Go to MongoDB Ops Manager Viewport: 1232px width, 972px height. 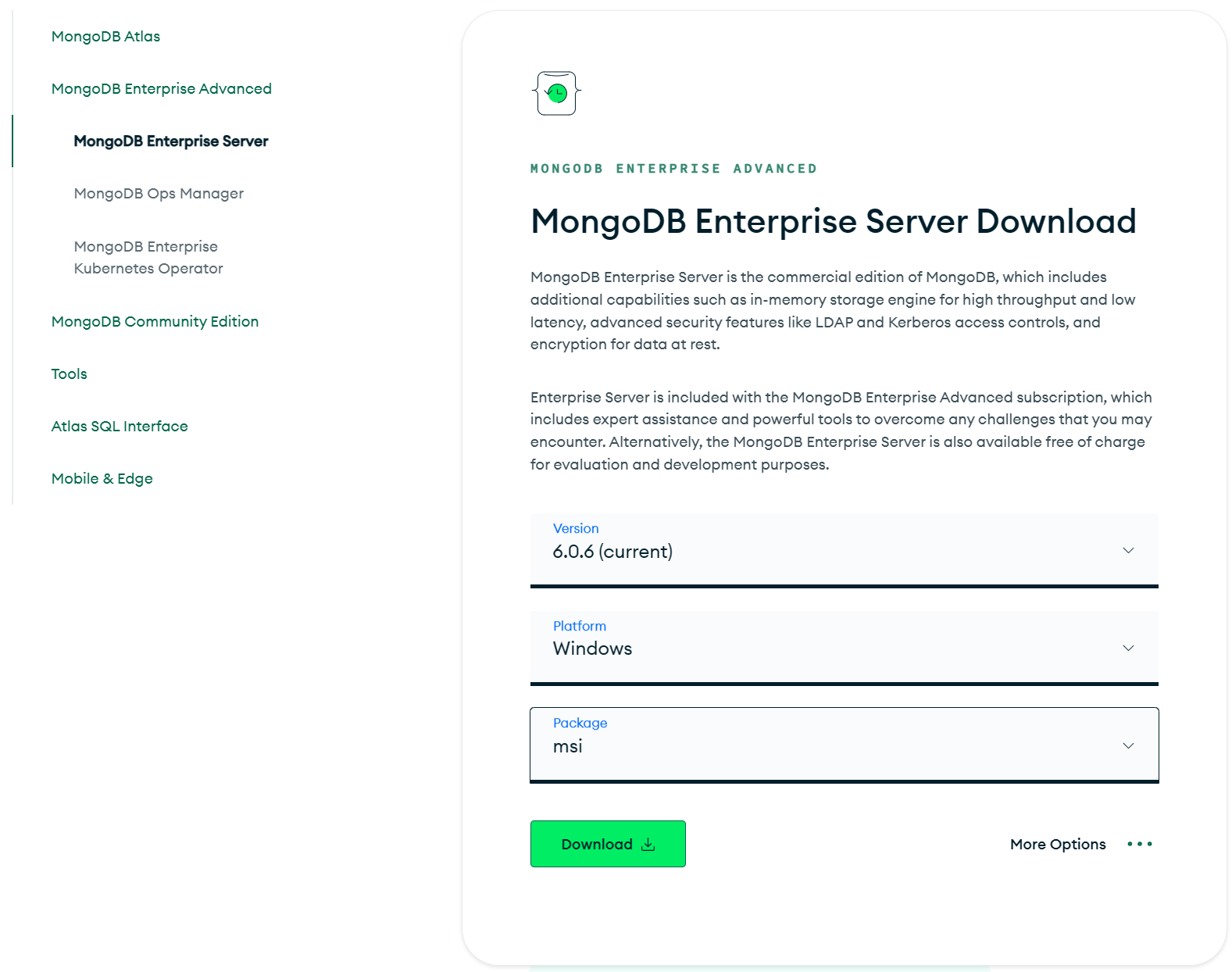click(159, 194)
